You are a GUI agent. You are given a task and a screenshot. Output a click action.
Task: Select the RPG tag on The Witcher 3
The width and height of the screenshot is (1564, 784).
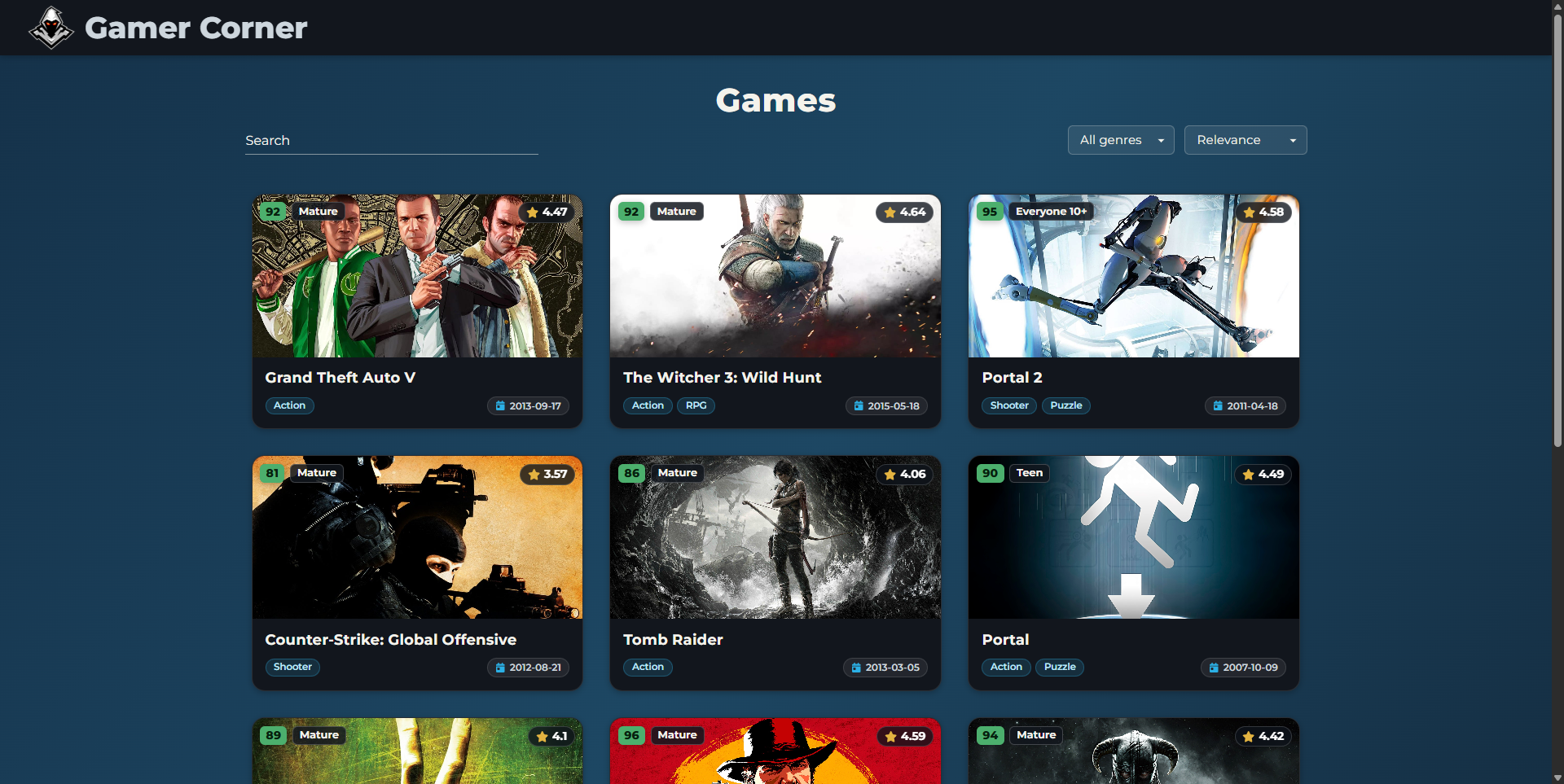coord(696,405)
